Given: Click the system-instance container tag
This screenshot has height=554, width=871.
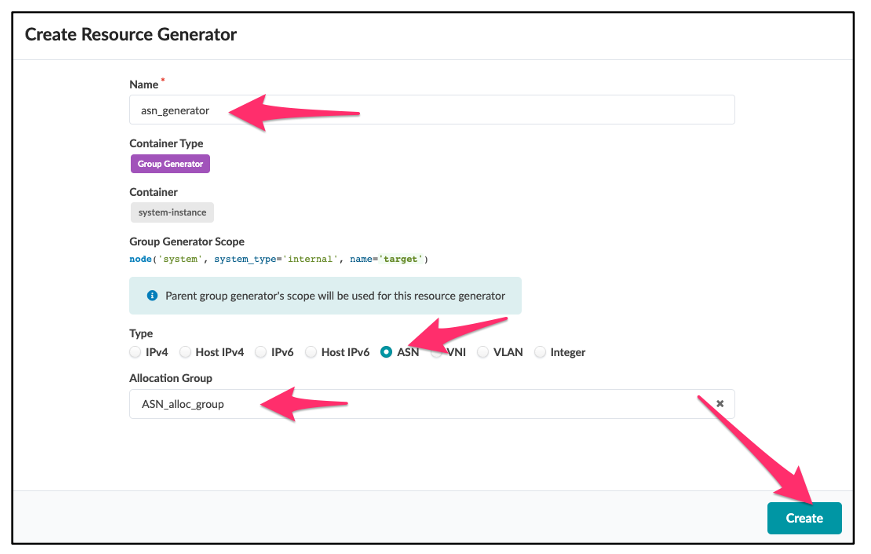Looking at the screenshot, I should (x=172, y=212).
